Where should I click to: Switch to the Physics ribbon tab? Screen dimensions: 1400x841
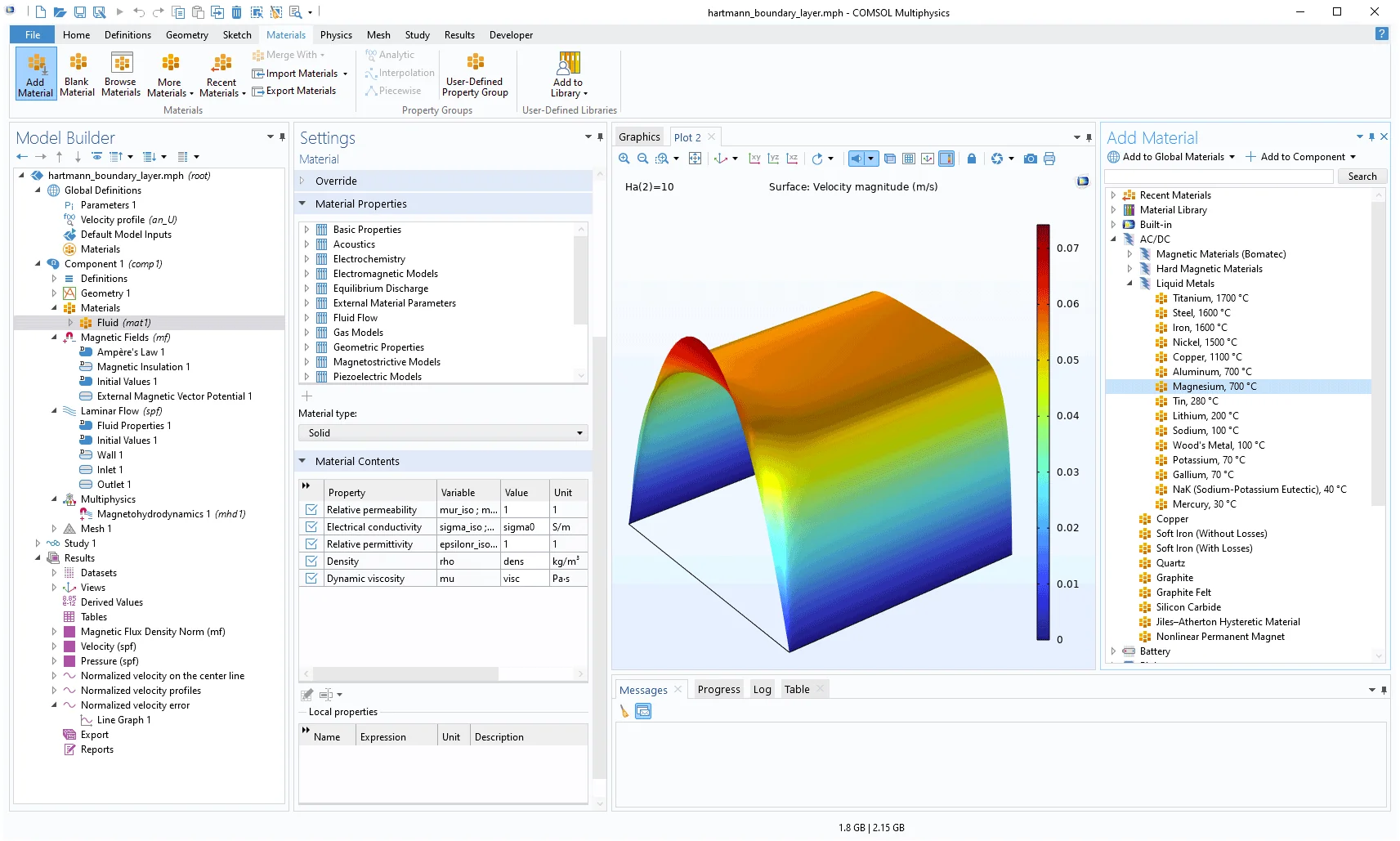336,35
